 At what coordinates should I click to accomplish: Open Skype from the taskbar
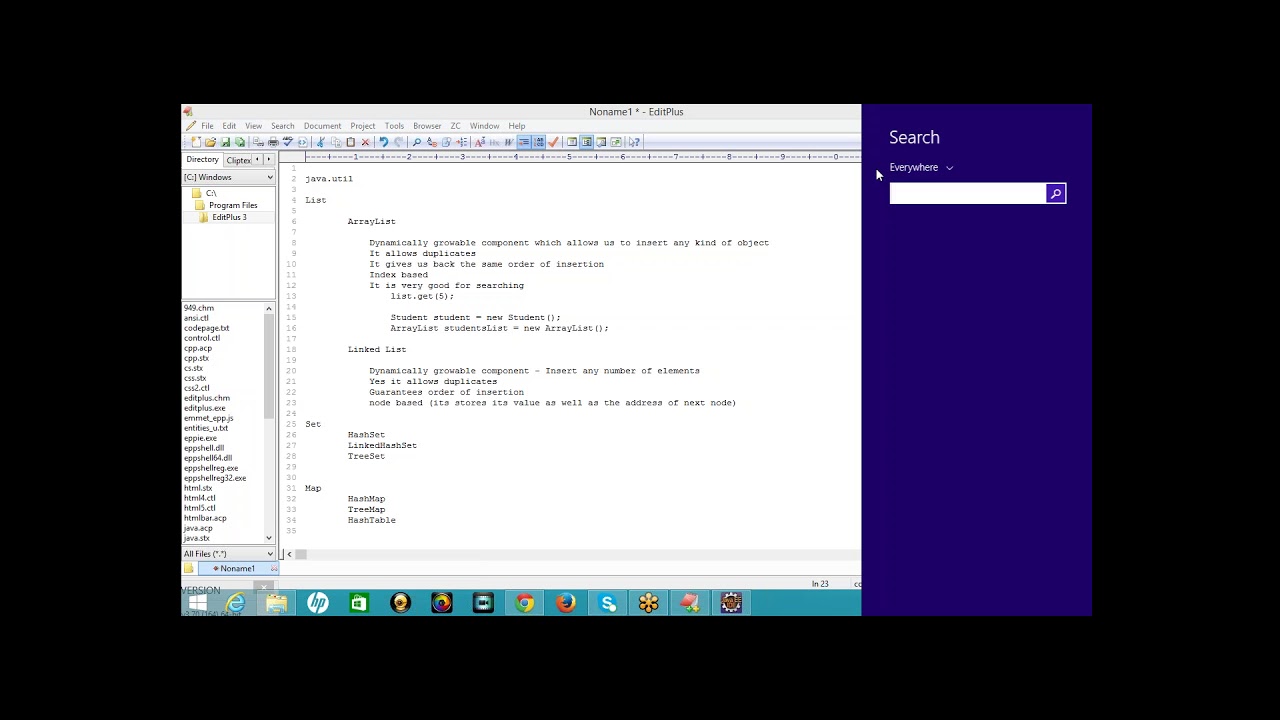[607, 603]
